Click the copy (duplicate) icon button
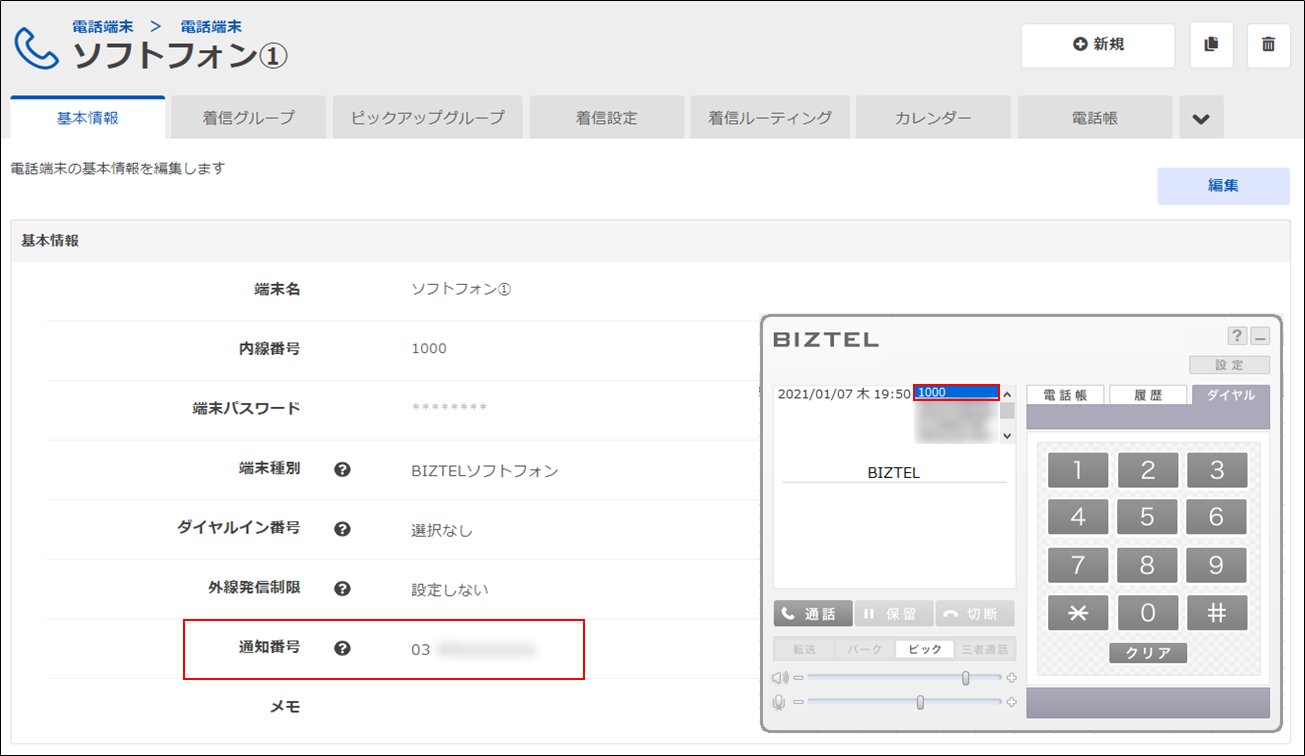1305x756 pixels. (1211, 45)
